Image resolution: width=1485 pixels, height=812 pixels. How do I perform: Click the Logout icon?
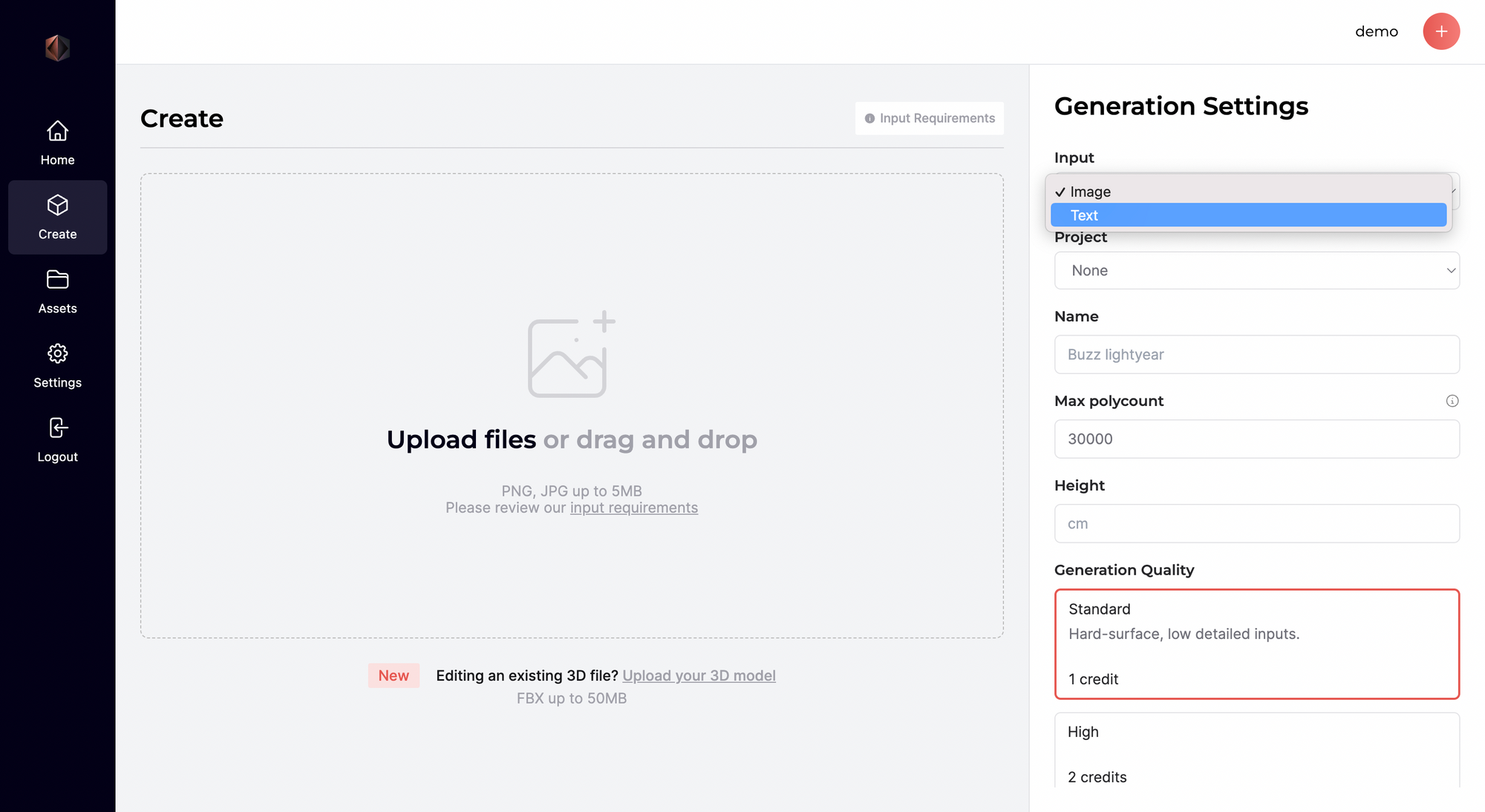coord(57,428)
